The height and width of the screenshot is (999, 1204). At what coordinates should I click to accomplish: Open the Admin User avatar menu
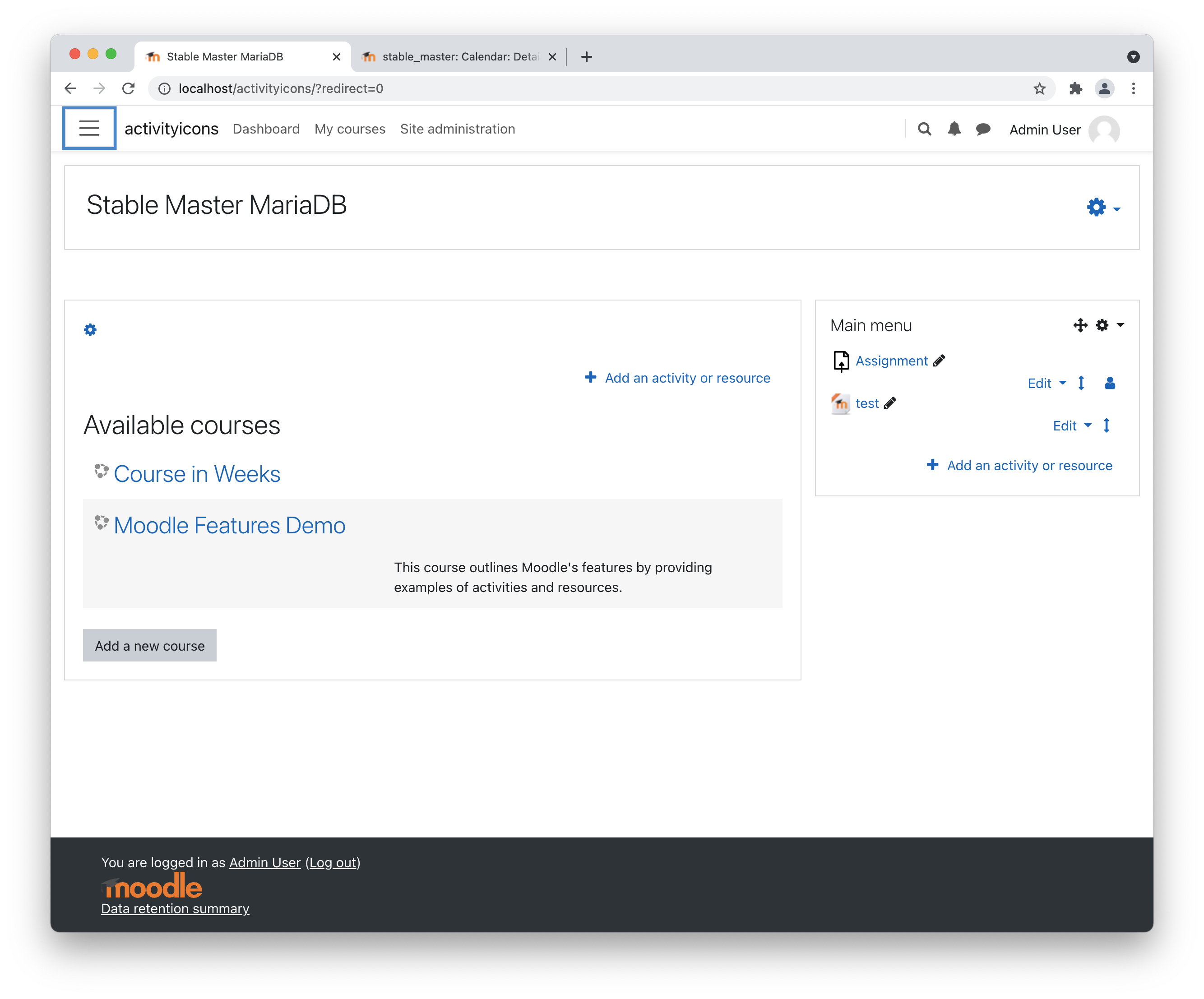click(x=1104, y=130)
